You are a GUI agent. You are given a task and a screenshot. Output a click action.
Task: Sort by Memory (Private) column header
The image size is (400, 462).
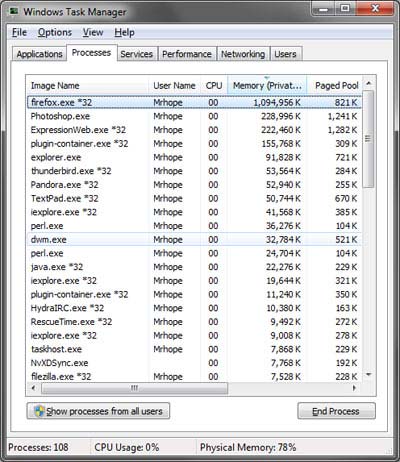(267, 85)
